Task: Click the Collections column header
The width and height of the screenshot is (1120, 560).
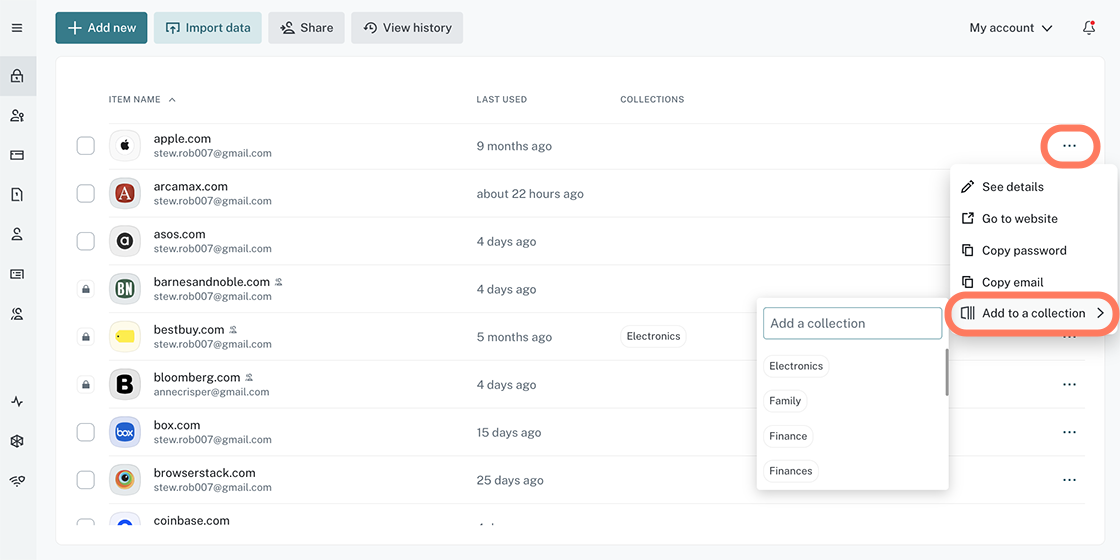Action: pos(652,99)
